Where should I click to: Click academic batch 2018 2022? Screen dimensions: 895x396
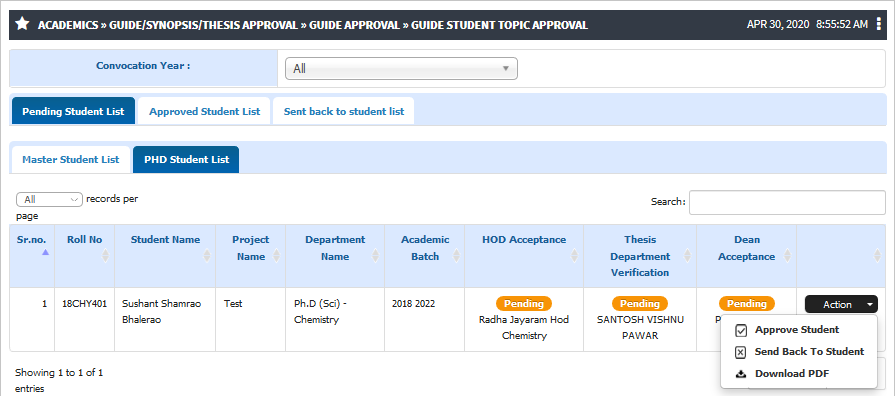[413, 304]
